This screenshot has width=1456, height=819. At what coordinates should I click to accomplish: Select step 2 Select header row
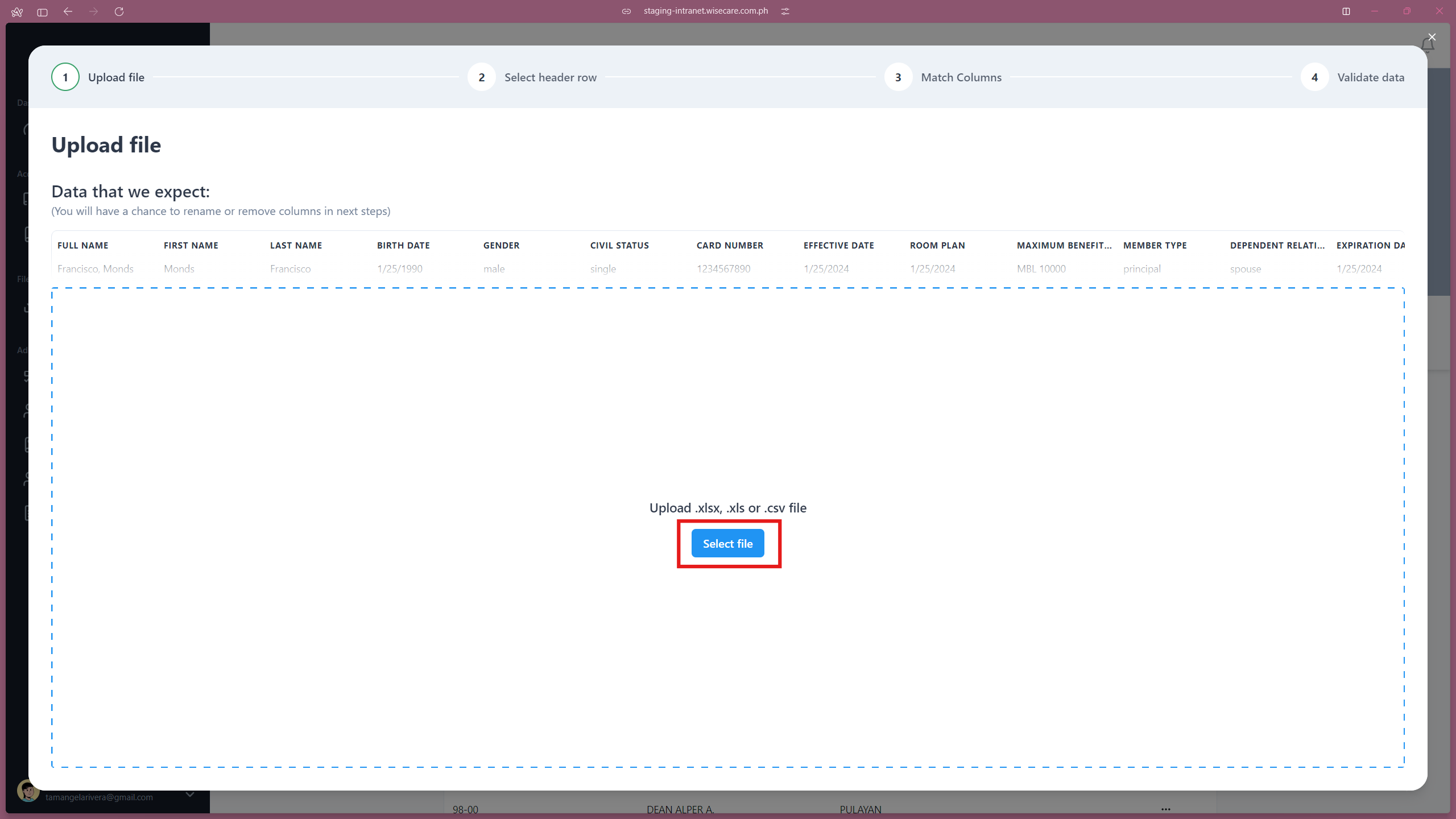(482, 77)
